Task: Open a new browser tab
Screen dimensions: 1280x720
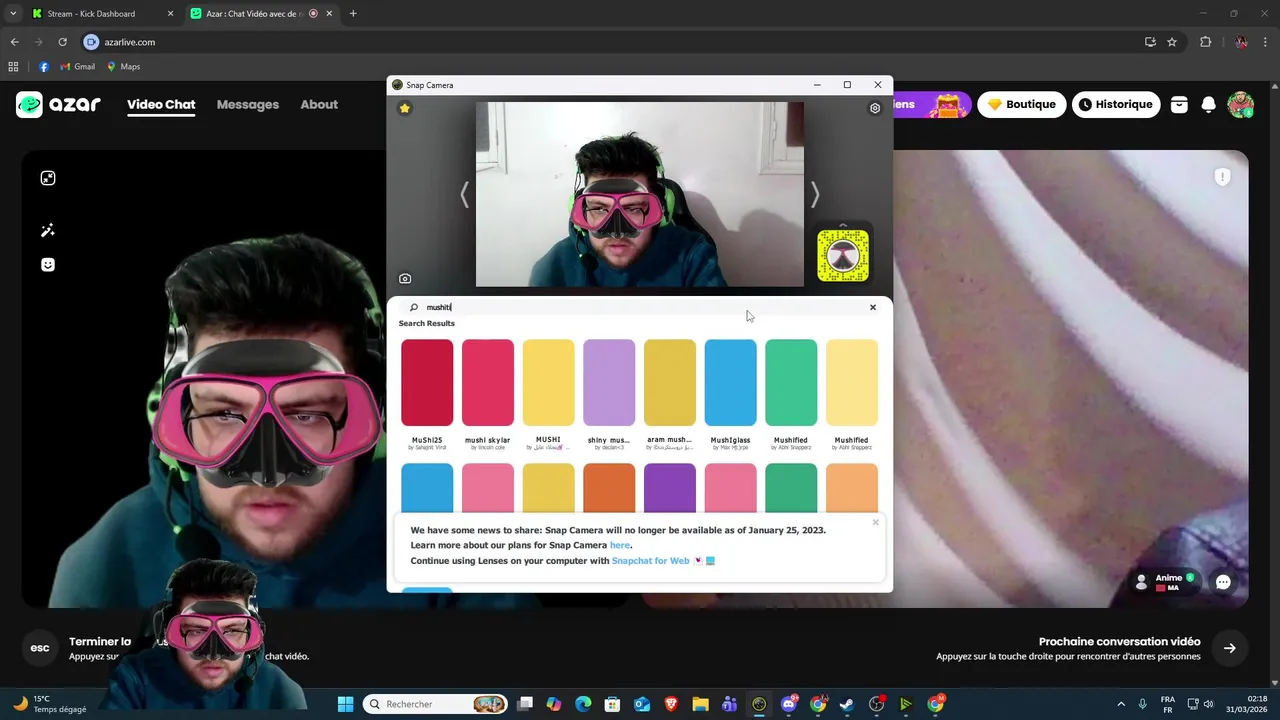Action: pyautogui.click(x=353, y=14)
